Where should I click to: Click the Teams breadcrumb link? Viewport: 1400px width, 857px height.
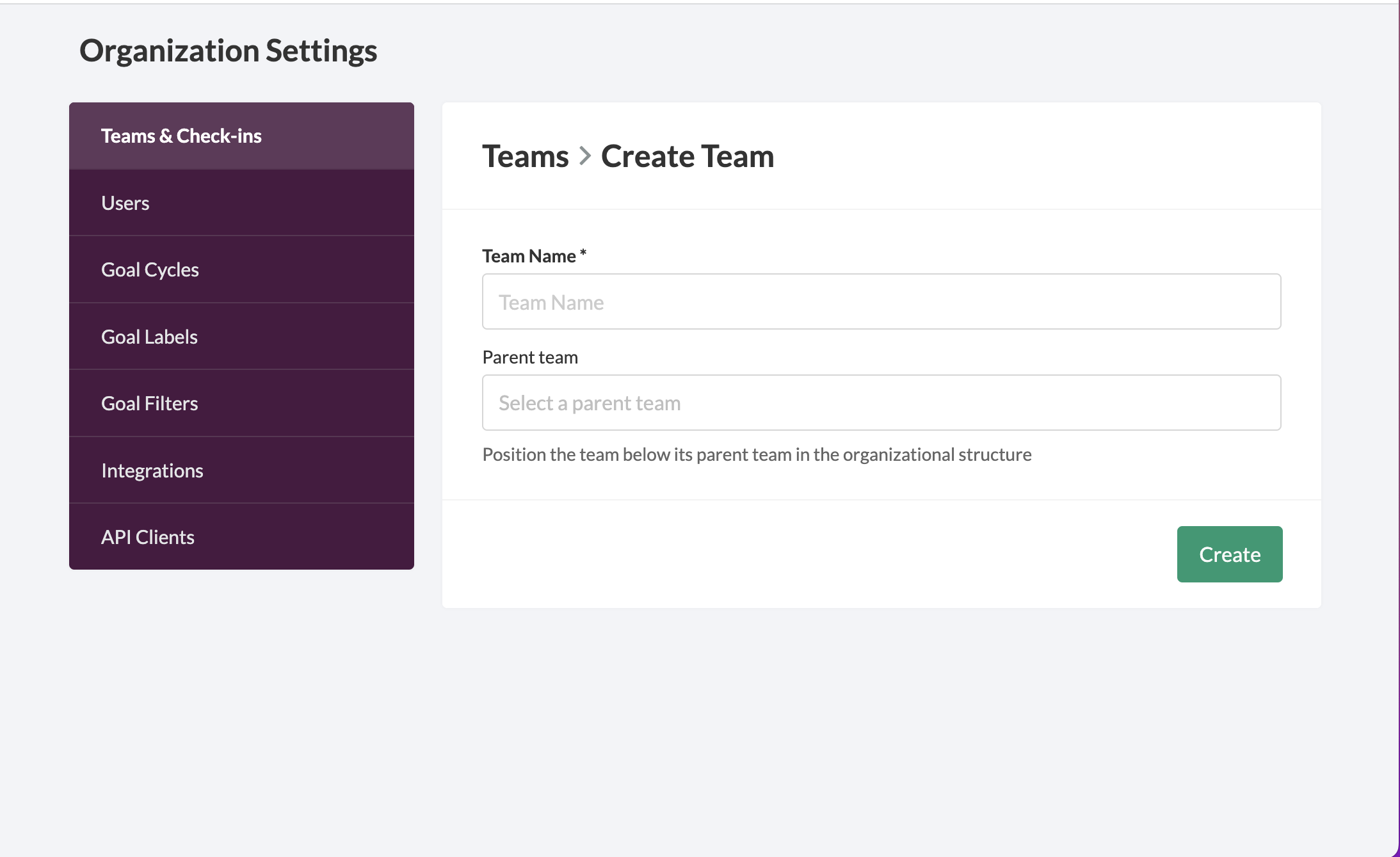pyautogui.click(x=526, y=156)
